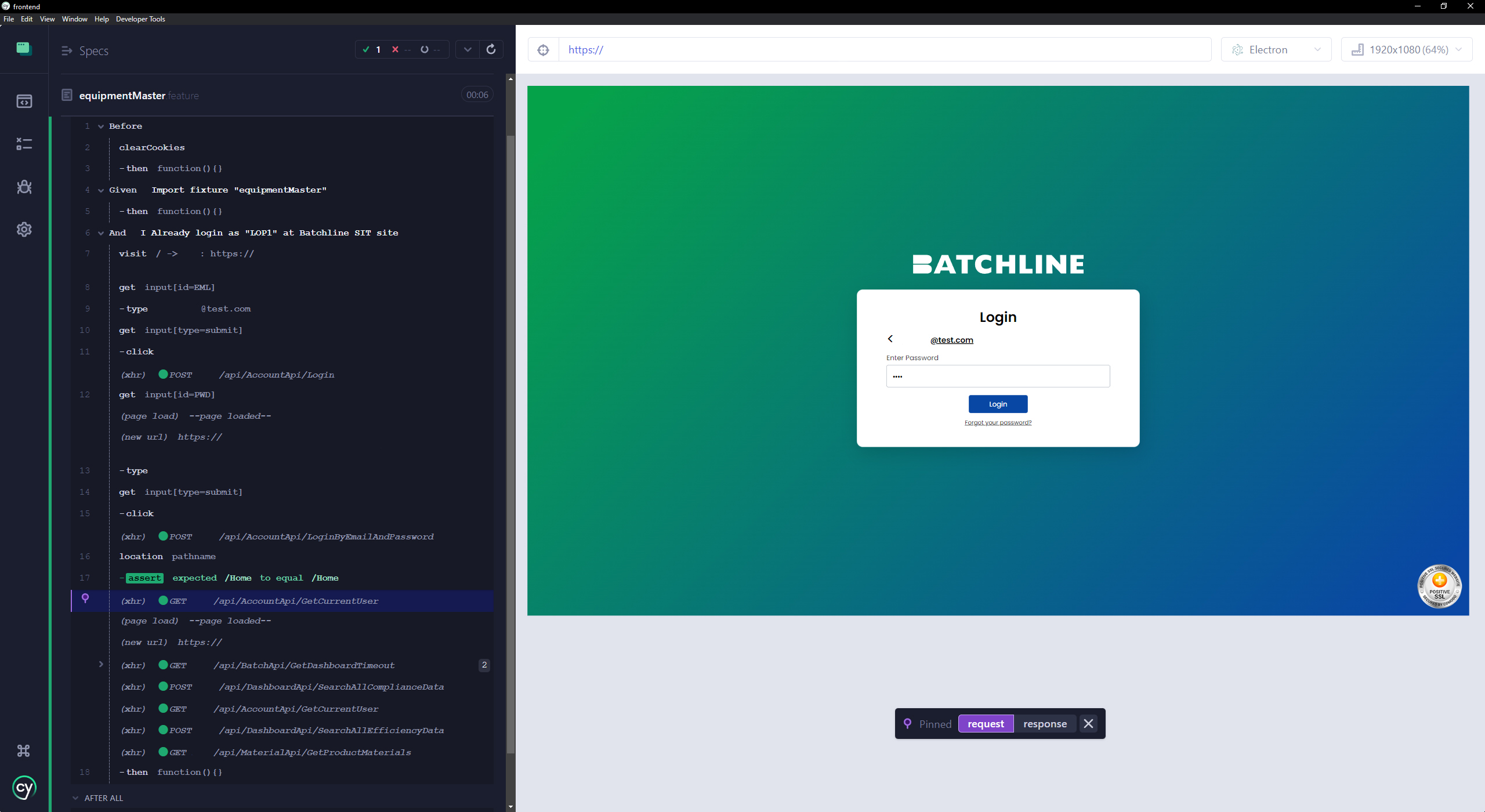This screenshot has height=812, width=1485.
Task: Collapse the And Already login step
Action: point(101,233)
